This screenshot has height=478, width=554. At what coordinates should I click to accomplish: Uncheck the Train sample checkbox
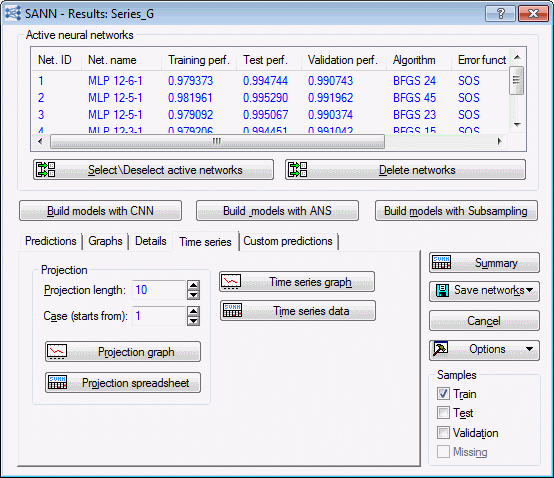point(443,393)
